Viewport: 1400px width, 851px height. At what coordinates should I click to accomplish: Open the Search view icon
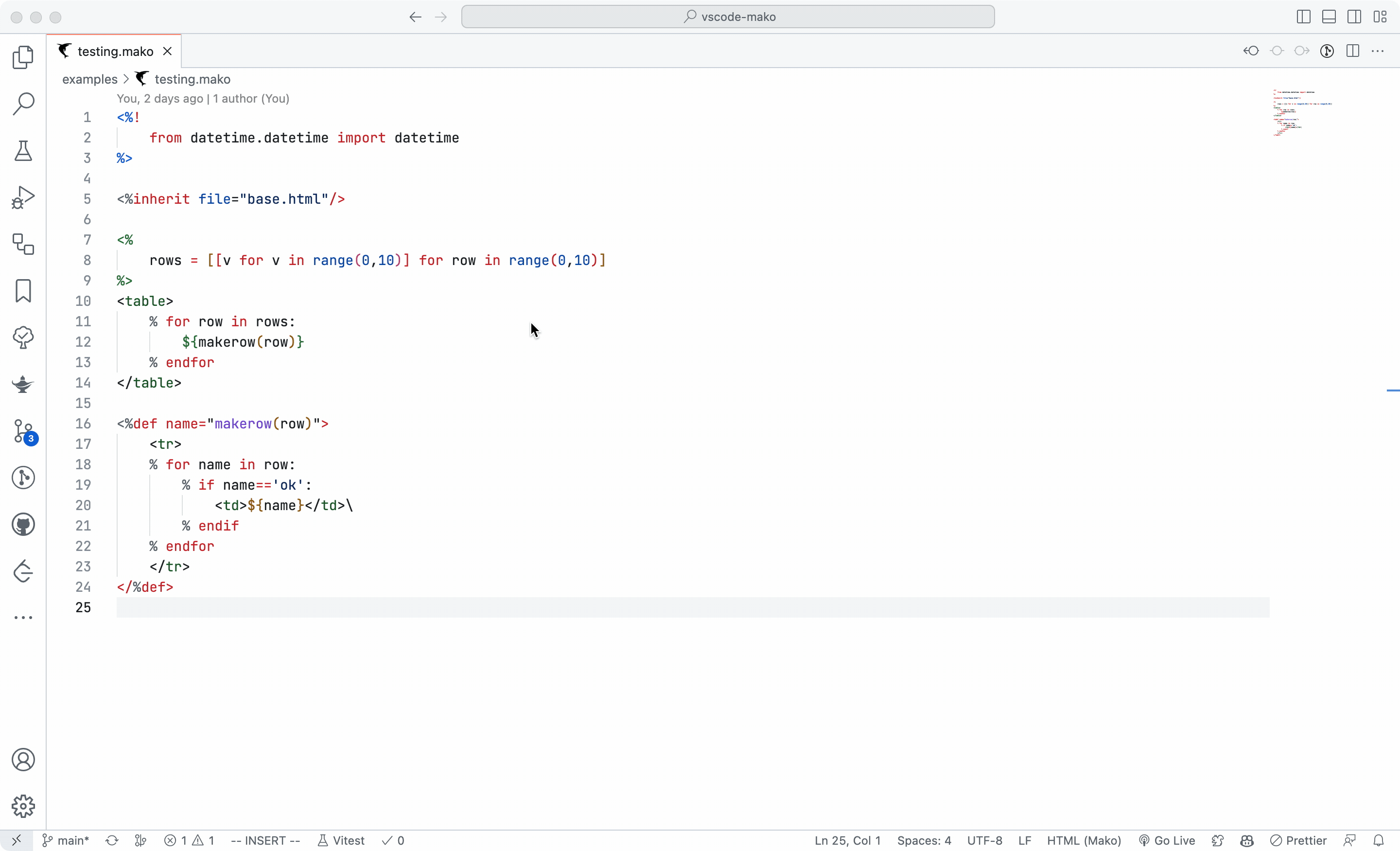pos(23,104)
